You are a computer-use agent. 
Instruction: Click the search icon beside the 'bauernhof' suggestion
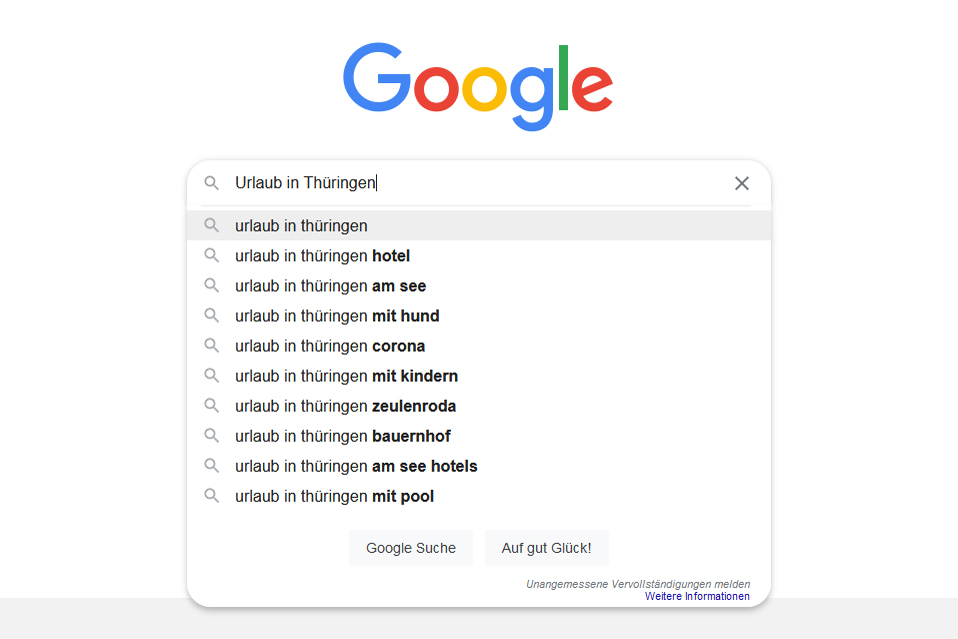[x=211, y=435]
